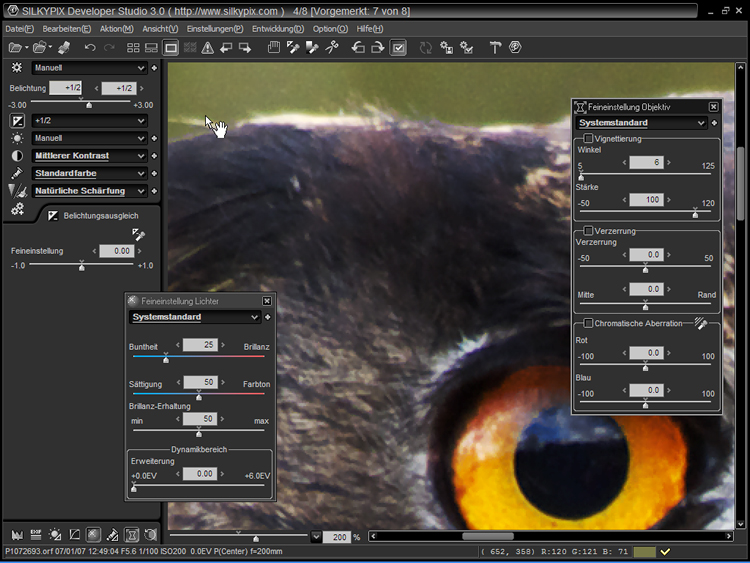Click the undo arrow in the toolbar

90,48
